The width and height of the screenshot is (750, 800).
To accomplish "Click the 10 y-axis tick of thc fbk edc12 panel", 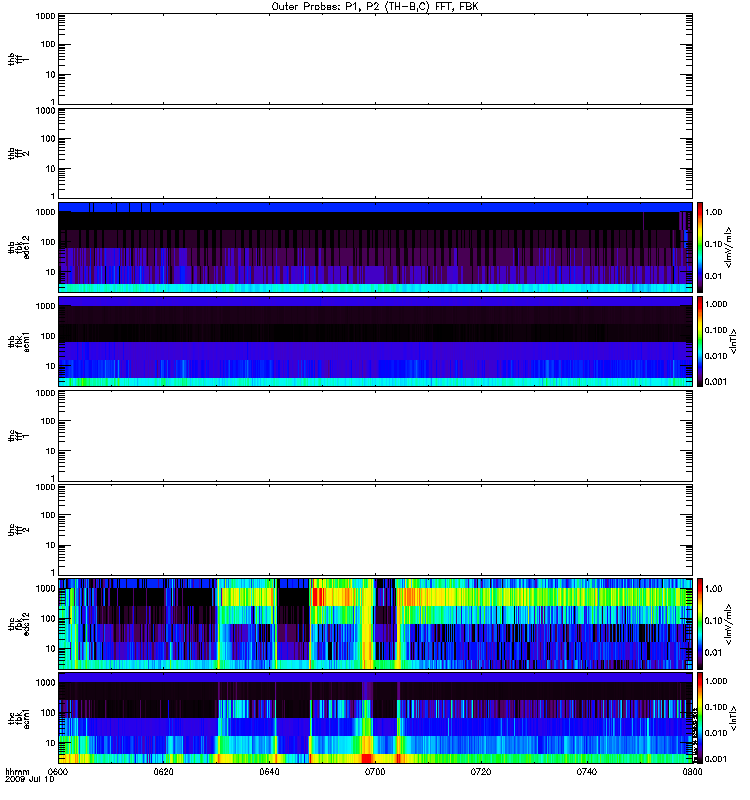I will 51,649.
